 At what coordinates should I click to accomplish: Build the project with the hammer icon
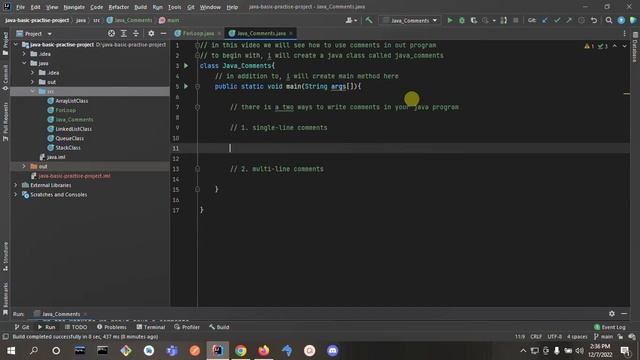(369, 20)
